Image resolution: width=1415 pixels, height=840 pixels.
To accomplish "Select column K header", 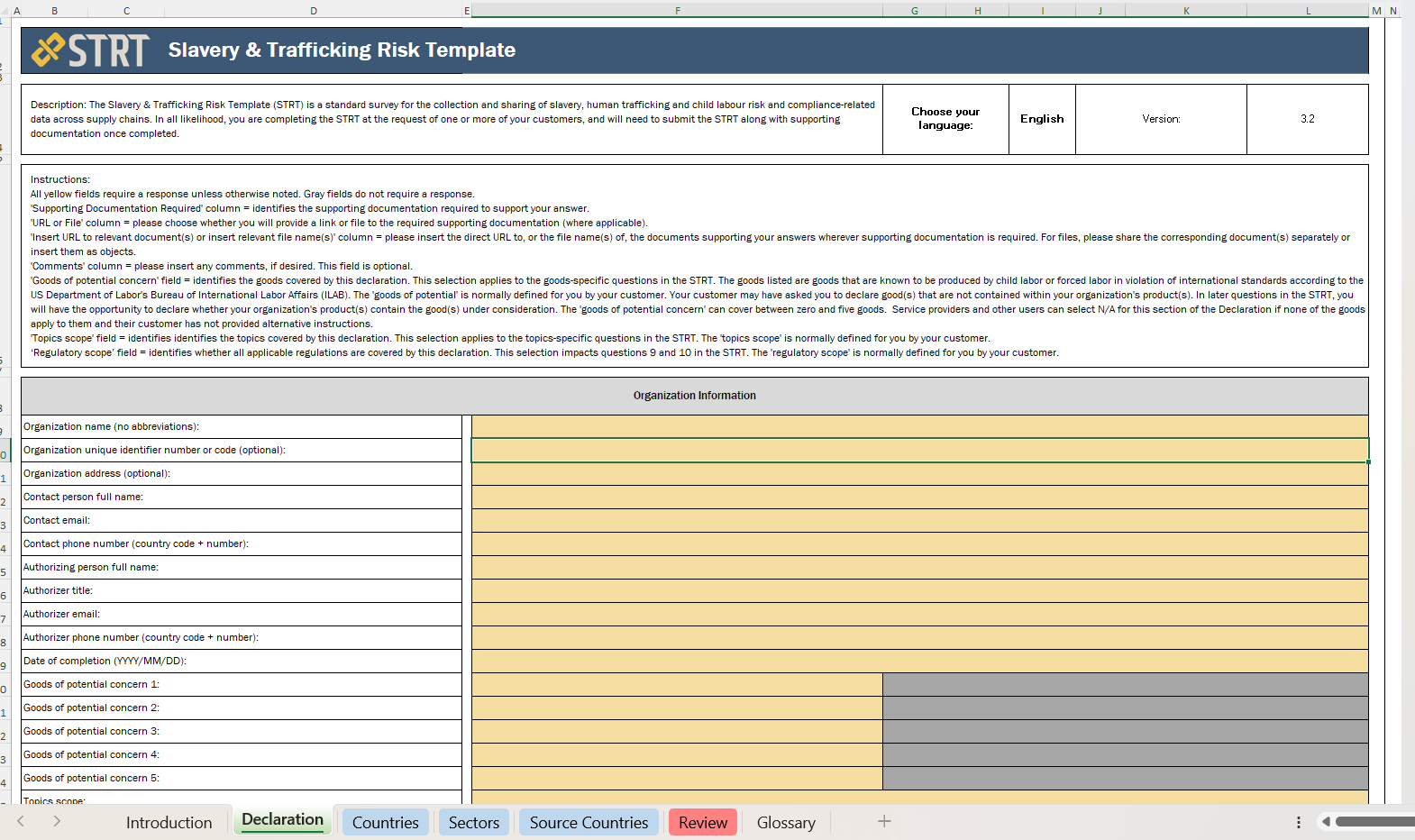I will click(1186, 11).
